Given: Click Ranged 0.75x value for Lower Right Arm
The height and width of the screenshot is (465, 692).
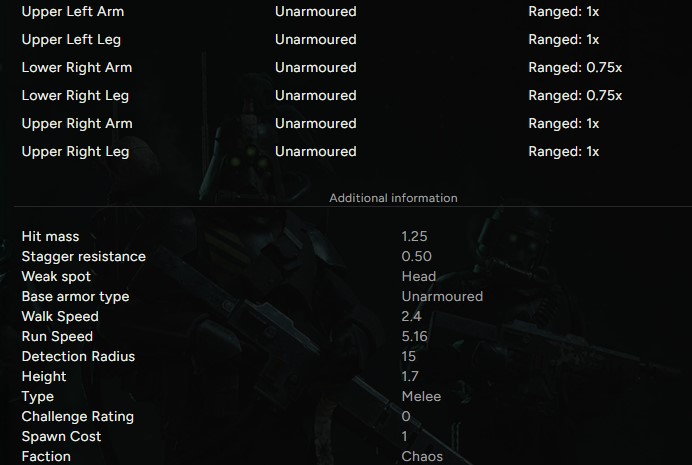Looking at the screenshot, I should pos(575,68).
